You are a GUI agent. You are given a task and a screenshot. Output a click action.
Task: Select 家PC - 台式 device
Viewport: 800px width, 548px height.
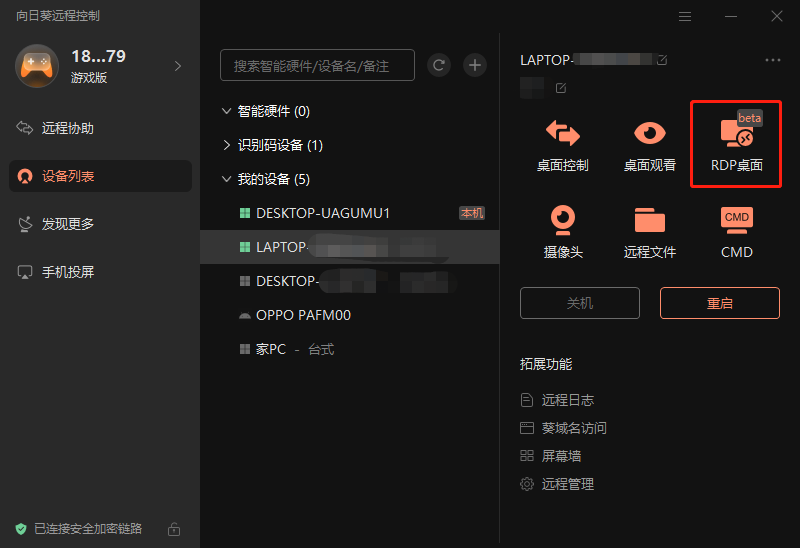click(349, 349)
